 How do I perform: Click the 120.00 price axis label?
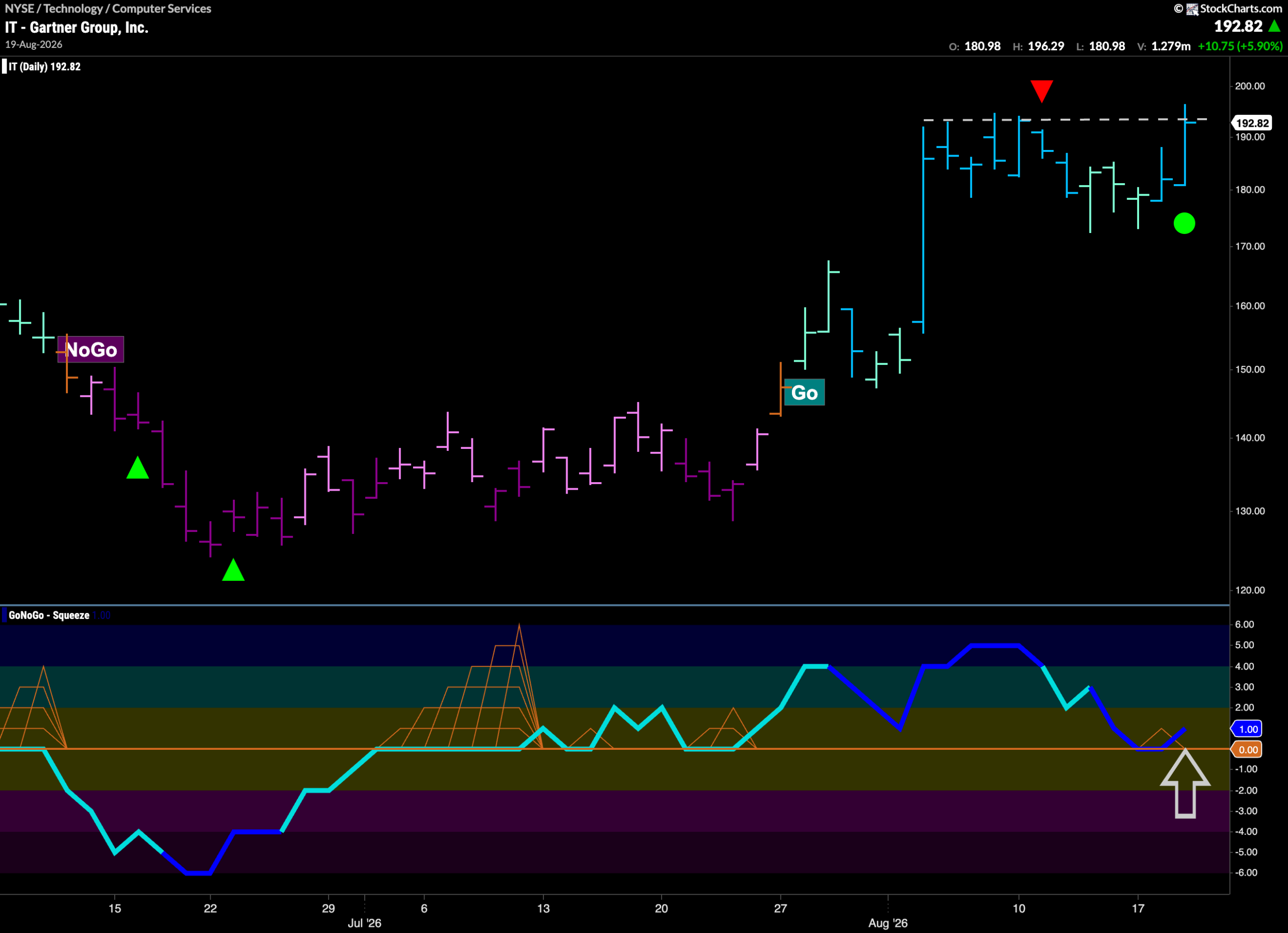[1250, 591]
